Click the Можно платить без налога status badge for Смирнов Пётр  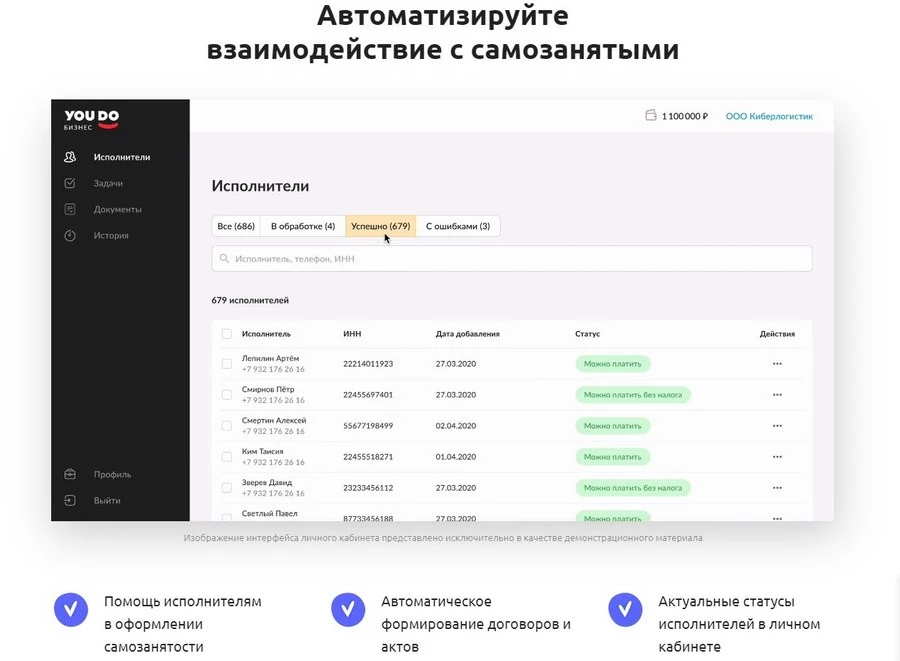(x=633, y=395)
